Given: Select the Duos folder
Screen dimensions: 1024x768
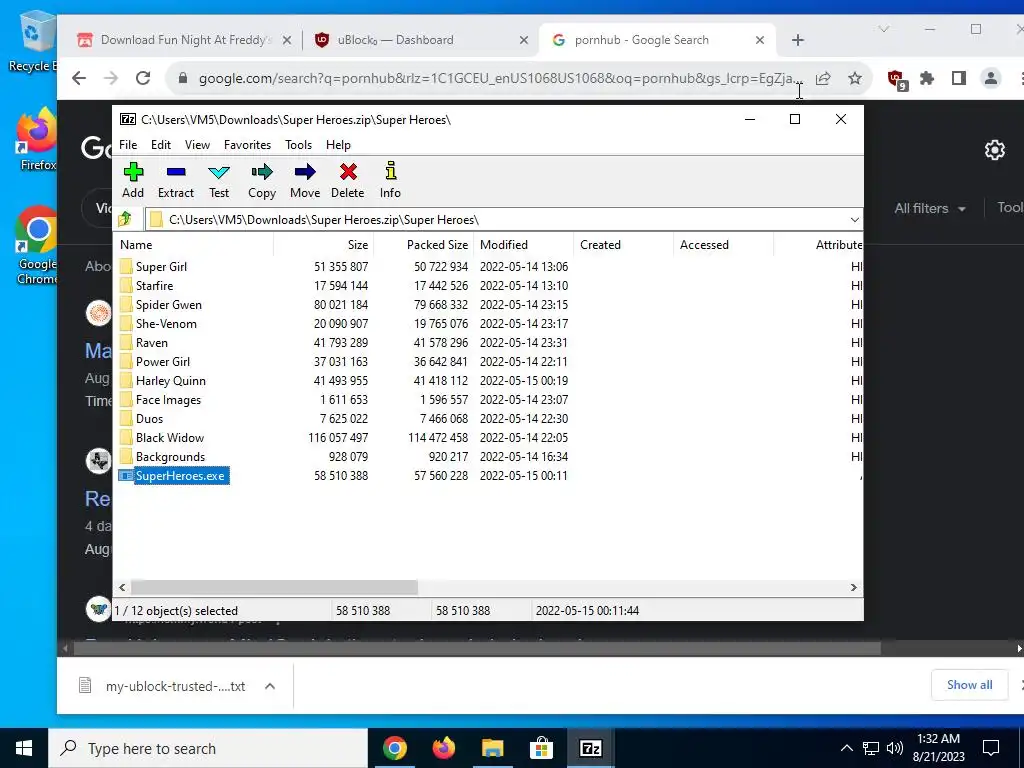Looking at the screenshot, I should [x=149, y=418].
